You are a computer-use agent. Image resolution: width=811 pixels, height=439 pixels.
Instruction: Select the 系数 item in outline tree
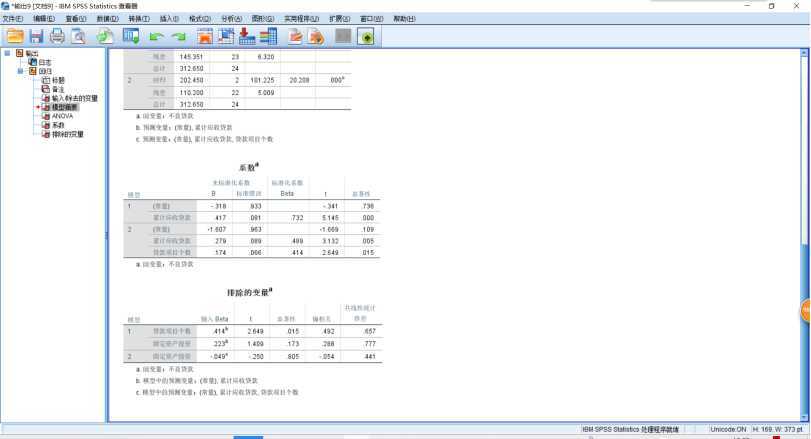click(58, 125)
